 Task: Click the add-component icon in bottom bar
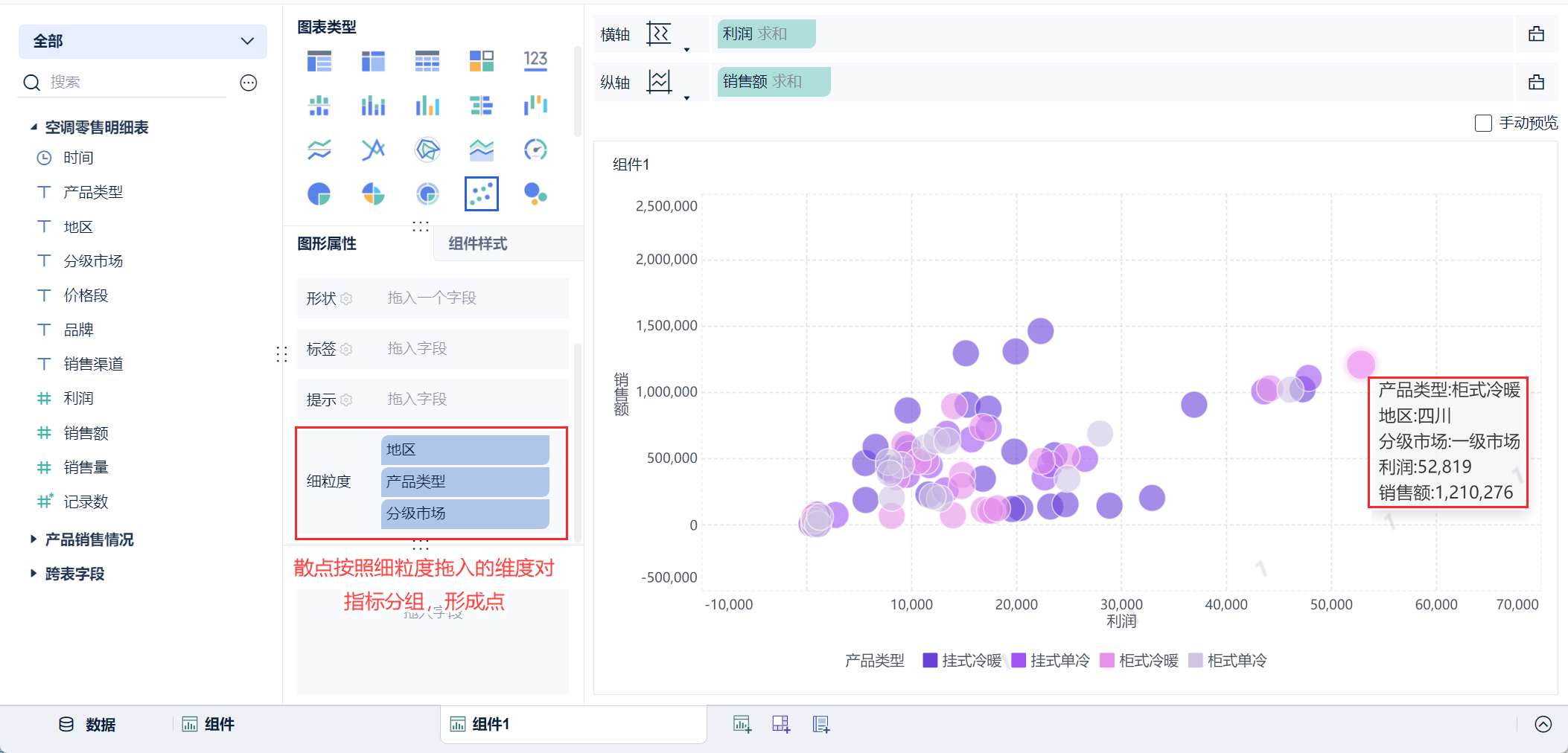(742, 724)
